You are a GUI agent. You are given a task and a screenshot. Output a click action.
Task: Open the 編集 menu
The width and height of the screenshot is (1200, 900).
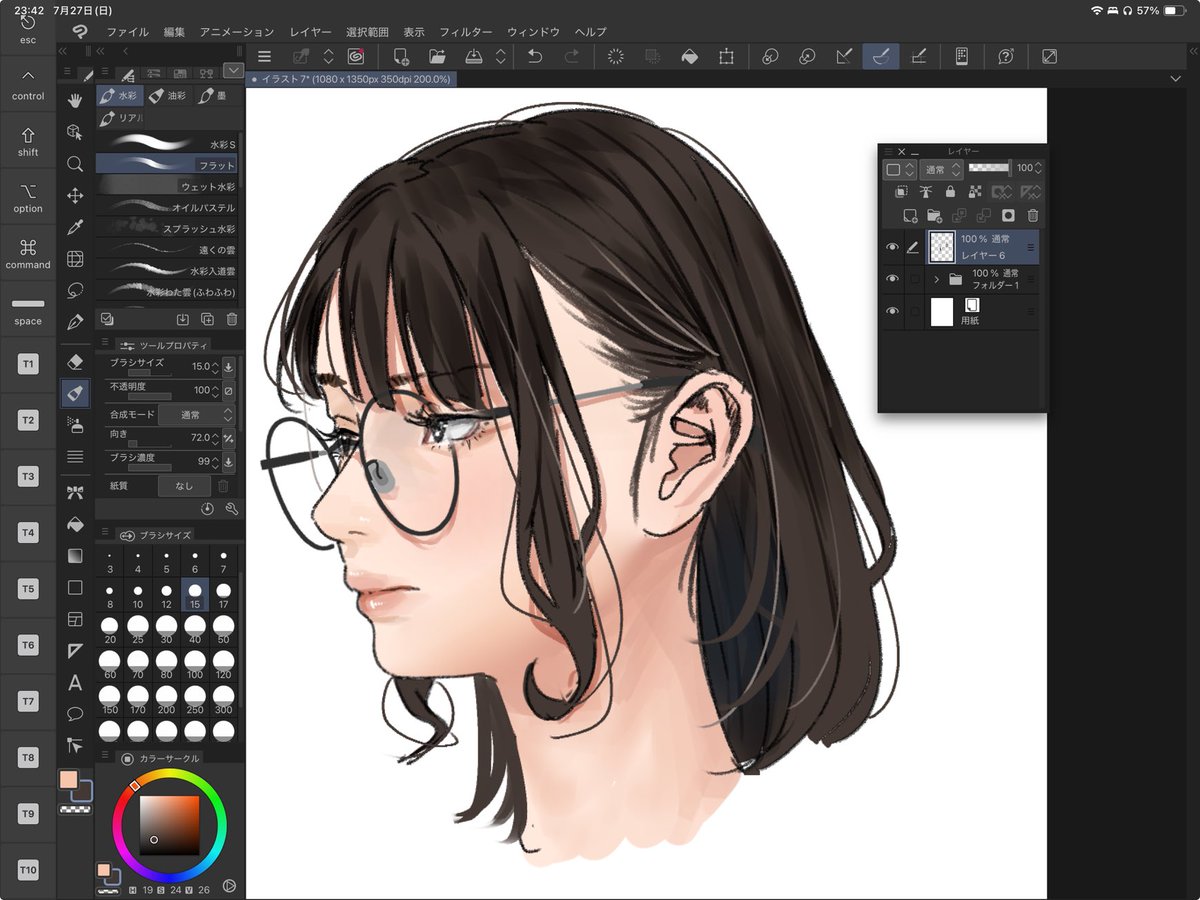click(174, 32)
